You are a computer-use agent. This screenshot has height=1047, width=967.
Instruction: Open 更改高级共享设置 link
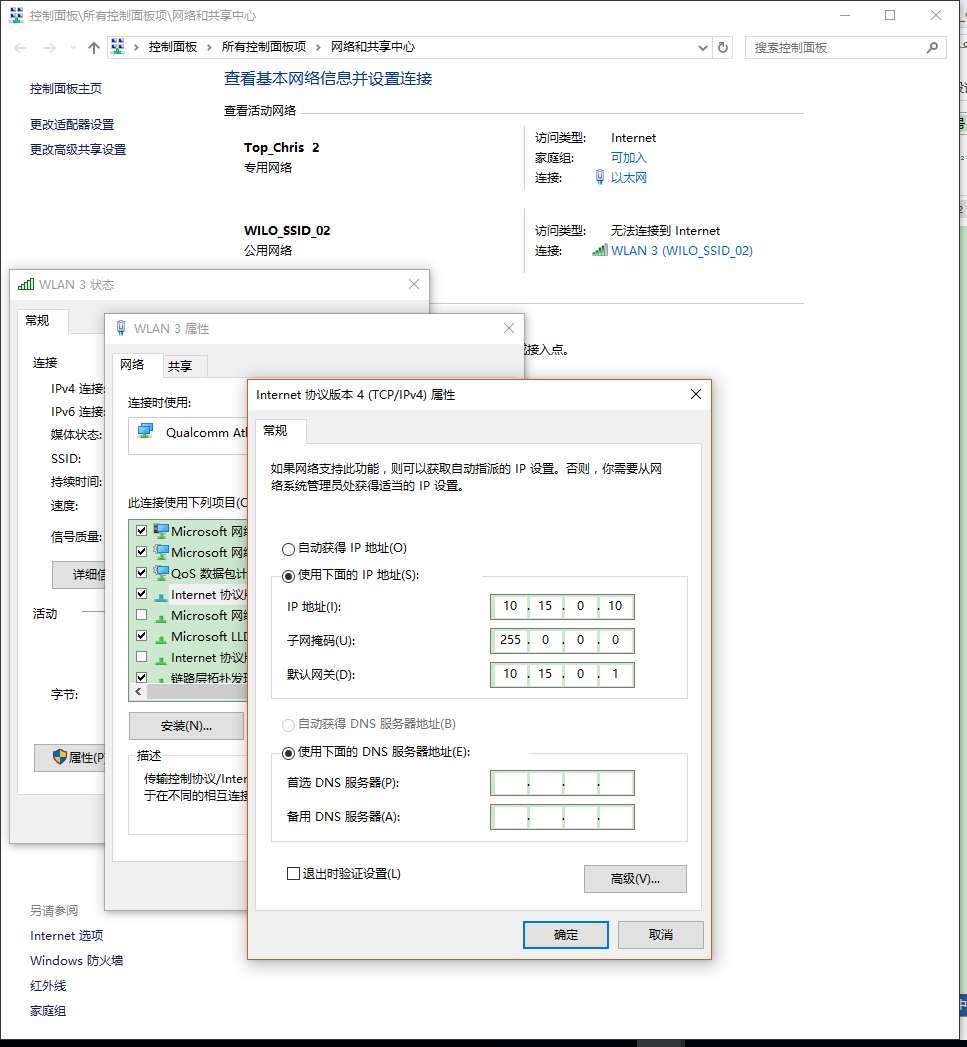pyautogui.click(x=78, y=149)
